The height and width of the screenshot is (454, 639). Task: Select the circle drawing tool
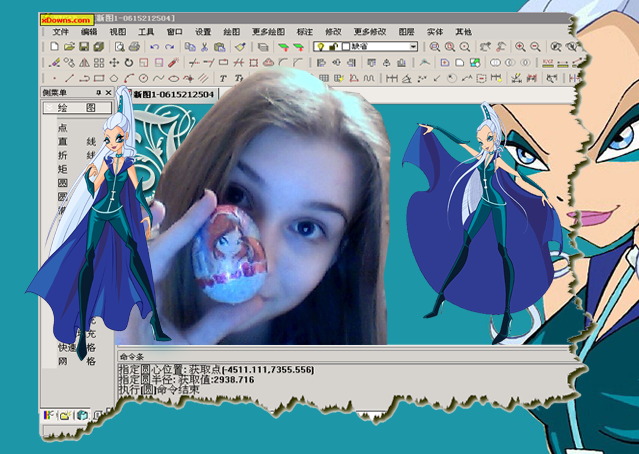143,78
